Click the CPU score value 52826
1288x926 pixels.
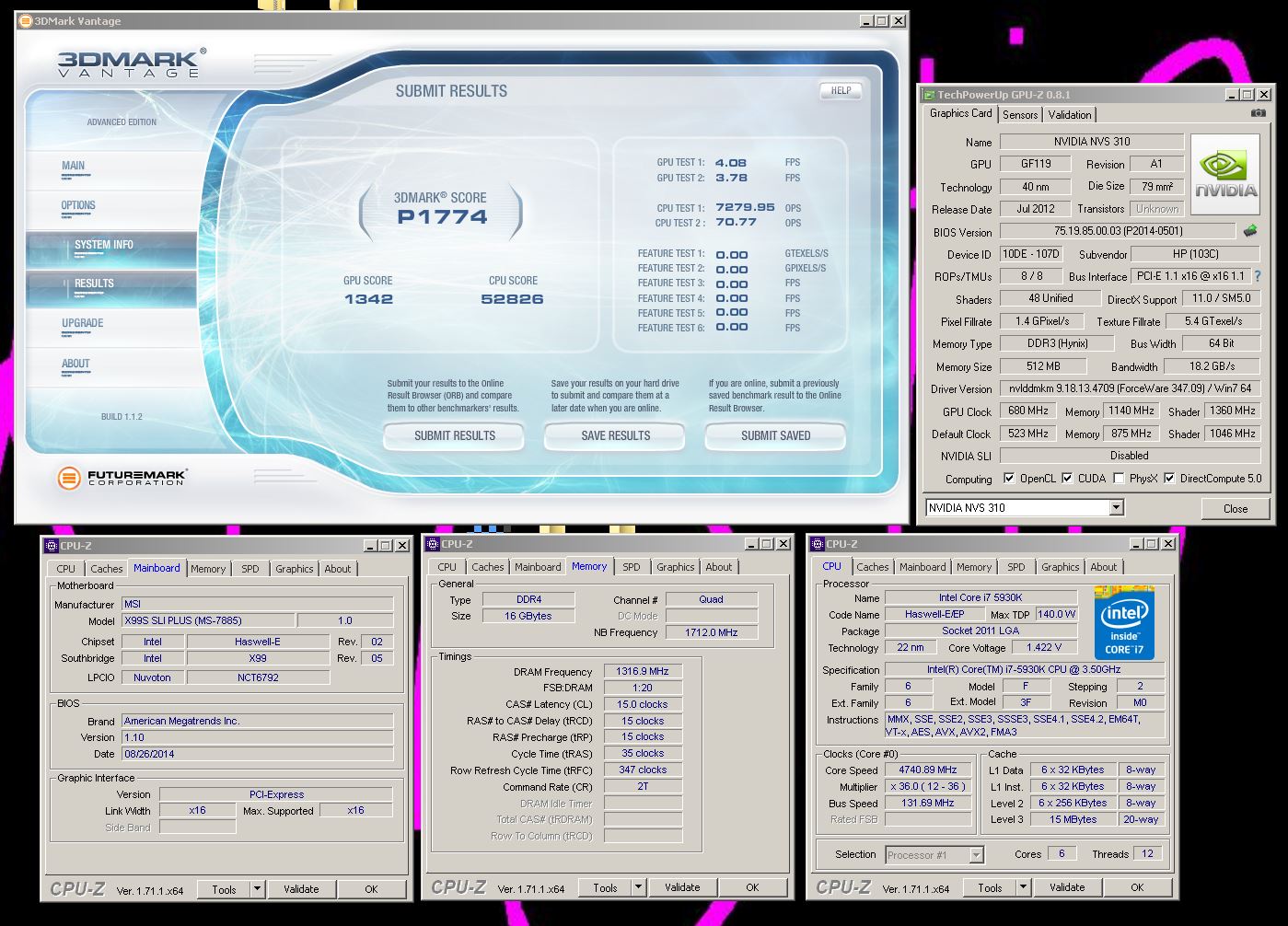[x=512, y=299]
